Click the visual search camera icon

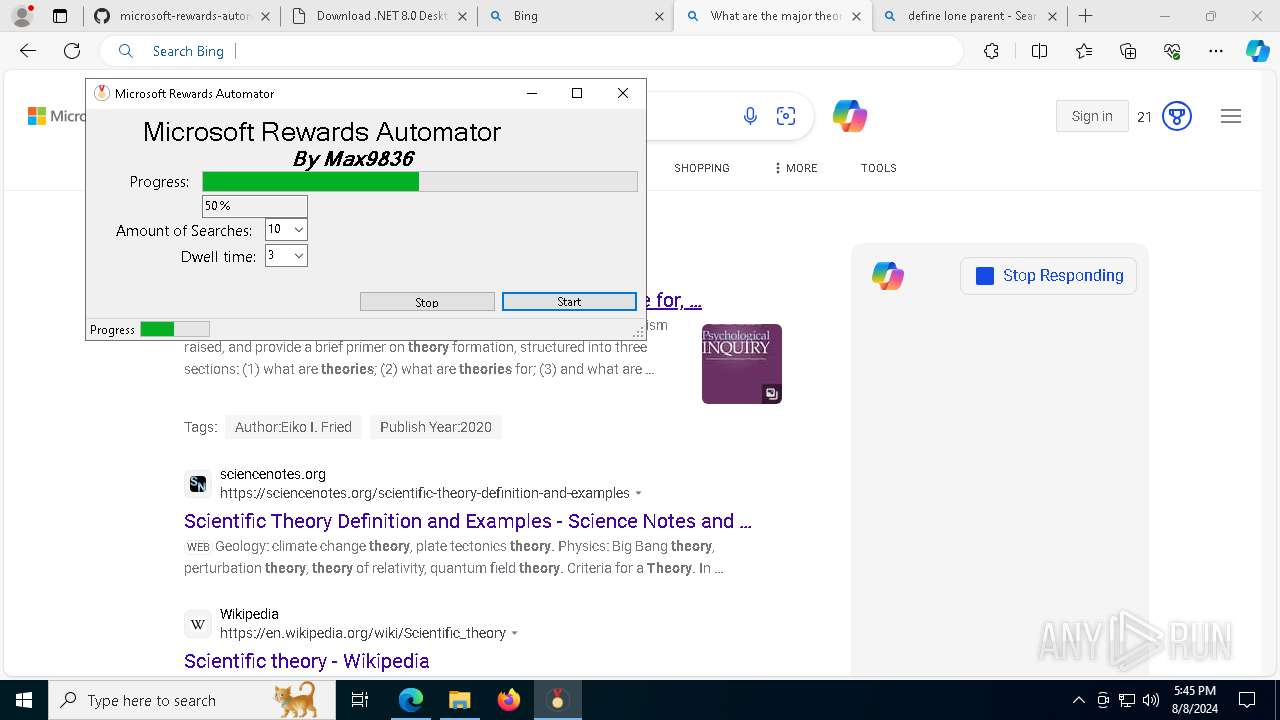[786, 117]
